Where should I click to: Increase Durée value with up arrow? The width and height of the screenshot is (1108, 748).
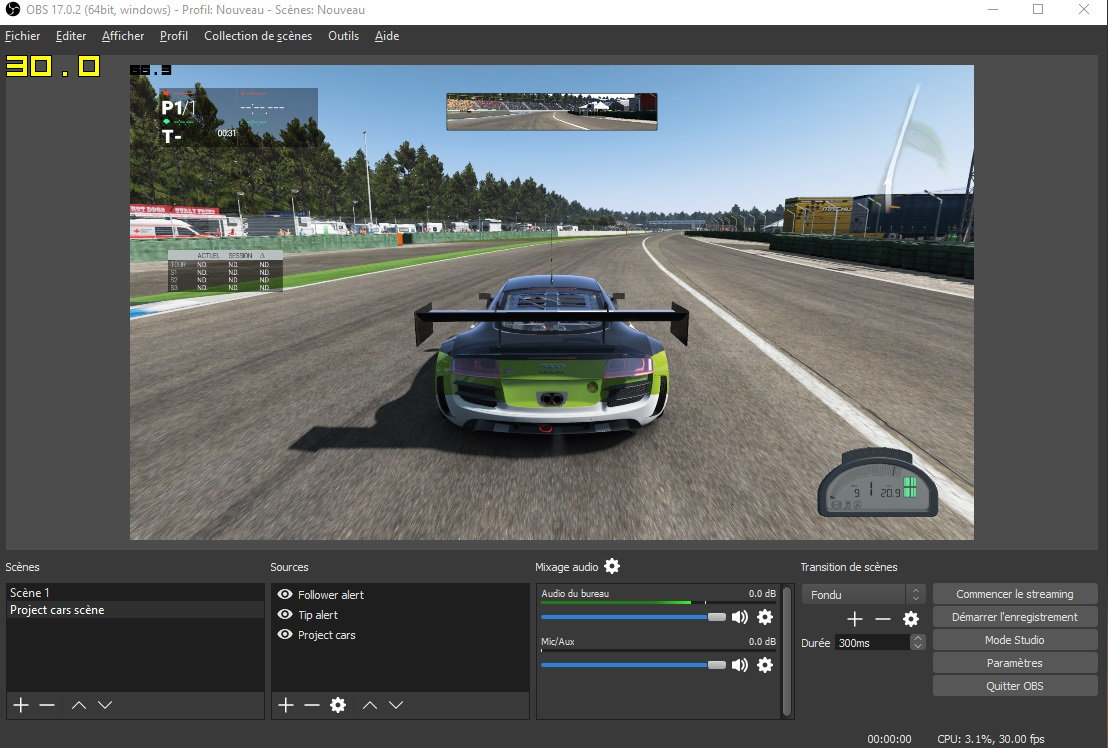(x=917, y=638)
